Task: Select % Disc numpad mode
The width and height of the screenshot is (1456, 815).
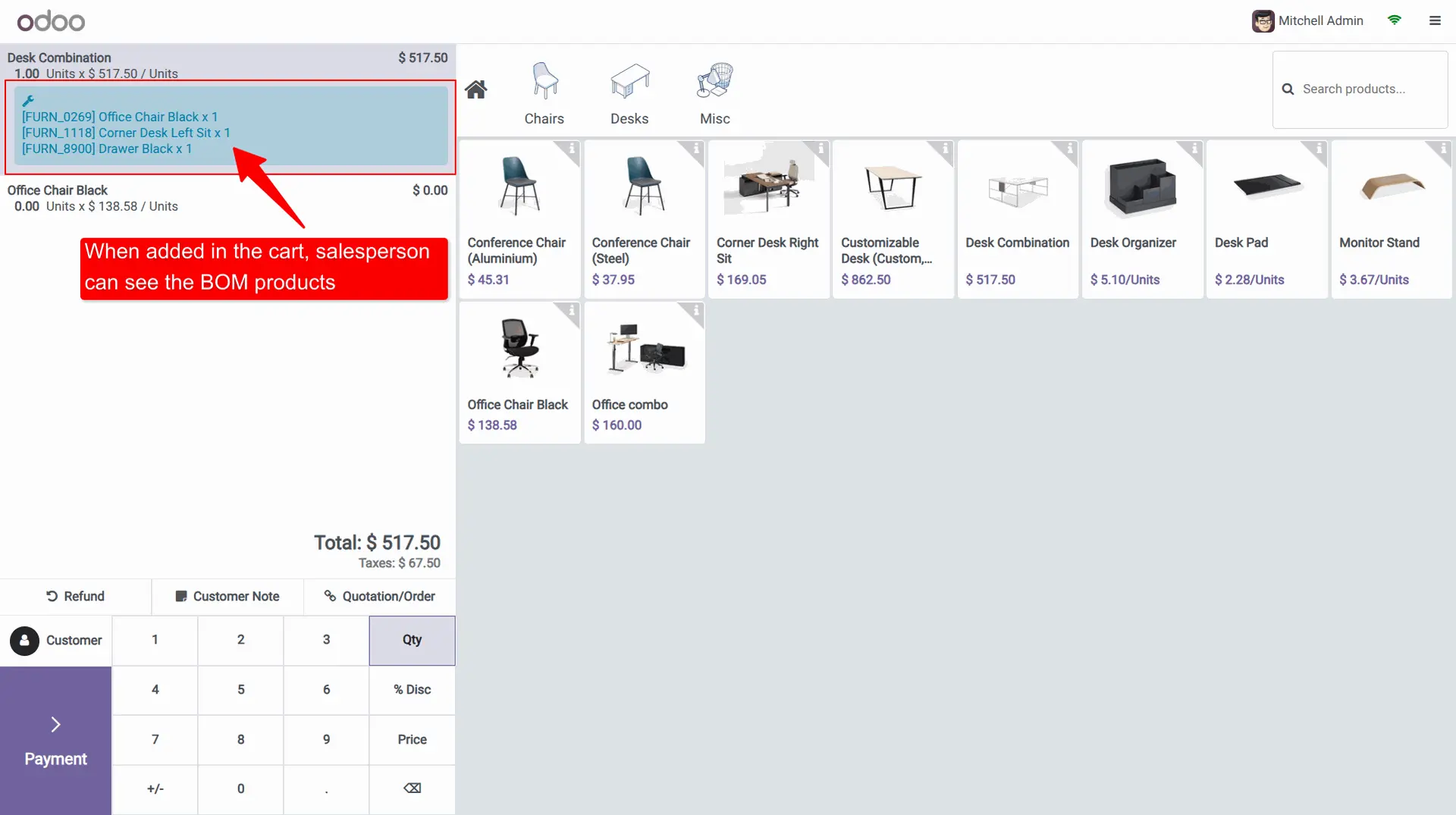Action: click(412, 690)
